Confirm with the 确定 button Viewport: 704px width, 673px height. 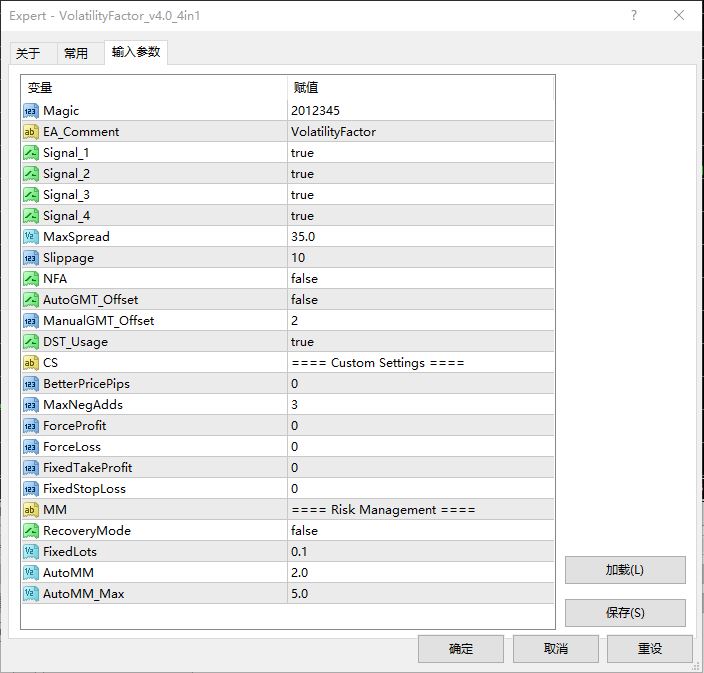coord(461,649)
